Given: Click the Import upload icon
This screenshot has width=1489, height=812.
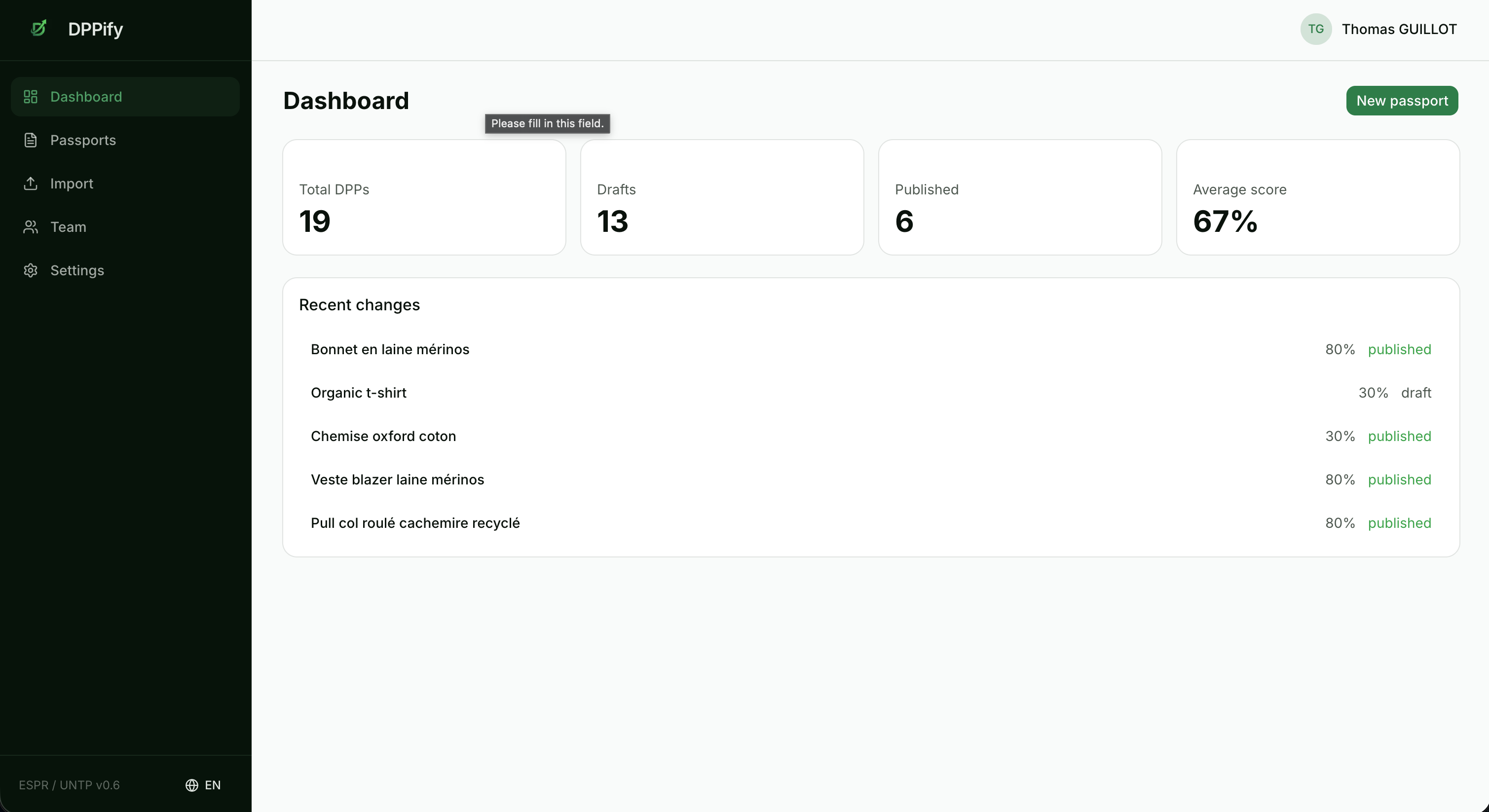Looking at the screenshot, I should point(31,183).
